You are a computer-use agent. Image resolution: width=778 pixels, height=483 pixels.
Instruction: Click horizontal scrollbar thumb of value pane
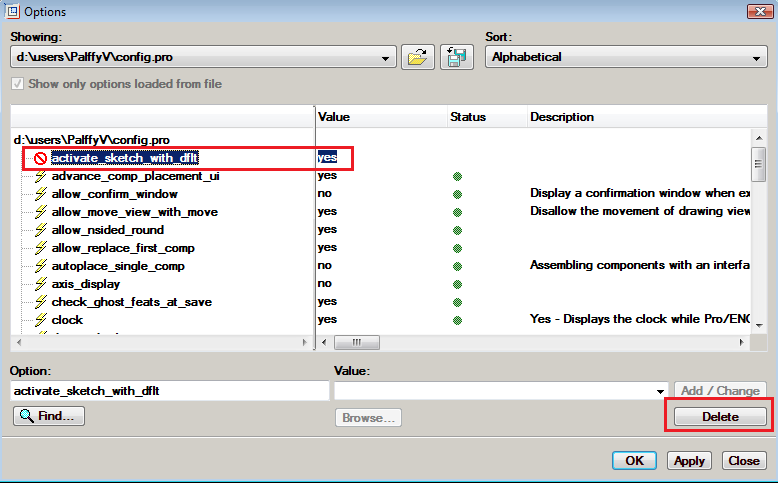(x=357, y=342)
